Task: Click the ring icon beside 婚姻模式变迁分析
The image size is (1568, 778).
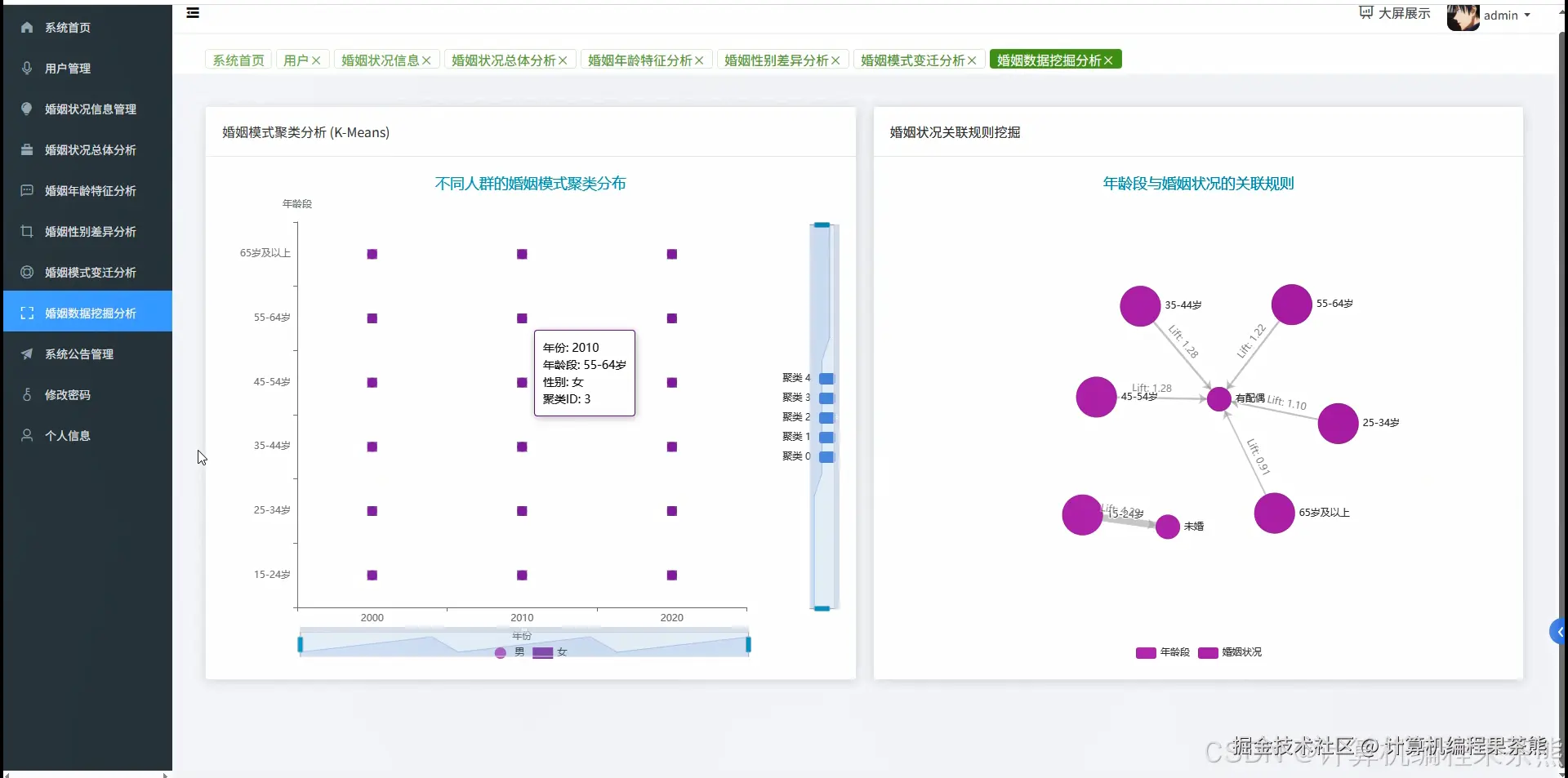Action: [x=27, y=273]
